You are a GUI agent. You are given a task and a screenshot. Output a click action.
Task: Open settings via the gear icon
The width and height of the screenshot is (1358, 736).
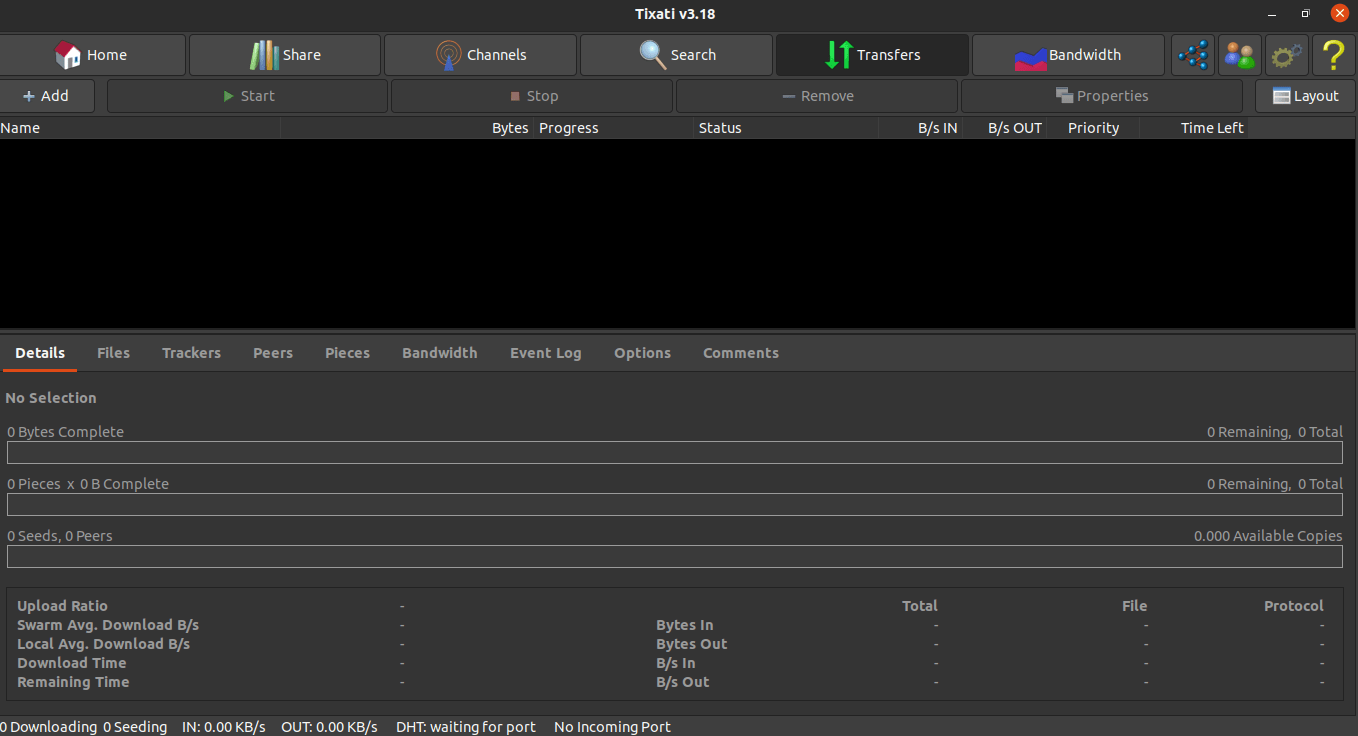[x=1287, y=55]
